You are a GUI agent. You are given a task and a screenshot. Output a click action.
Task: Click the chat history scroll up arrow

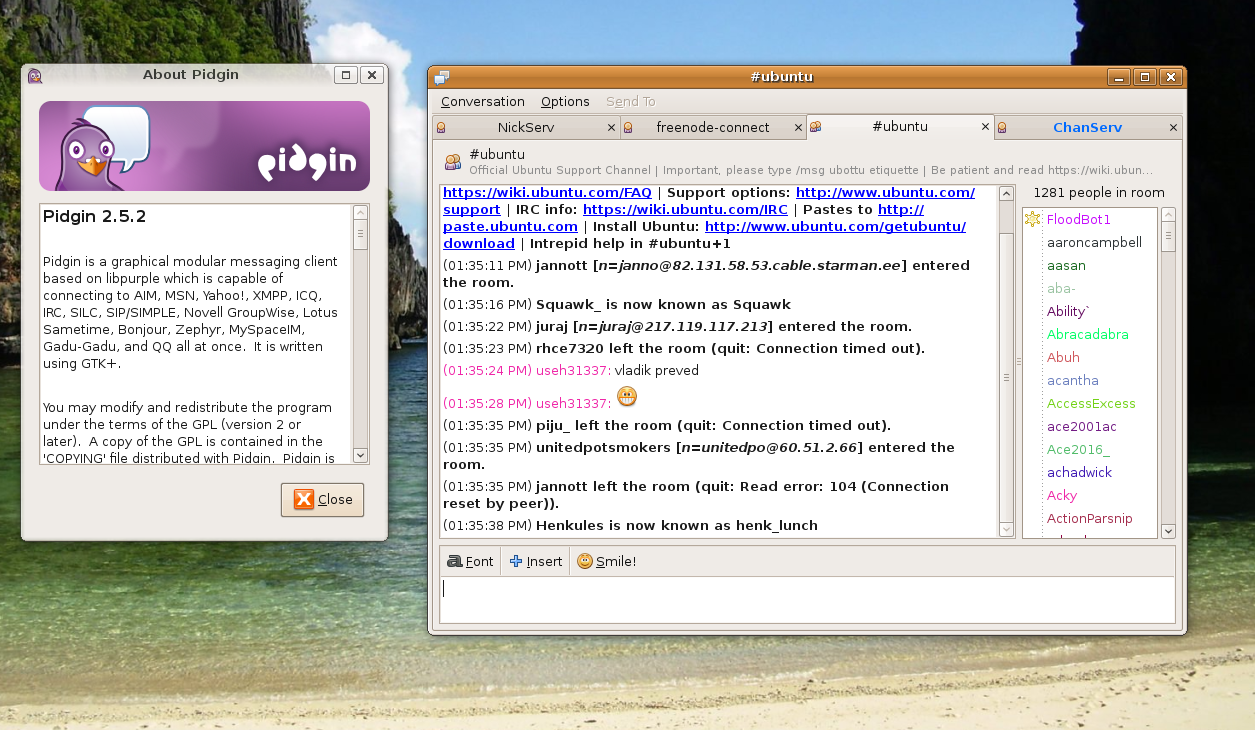coord(1007,193)
